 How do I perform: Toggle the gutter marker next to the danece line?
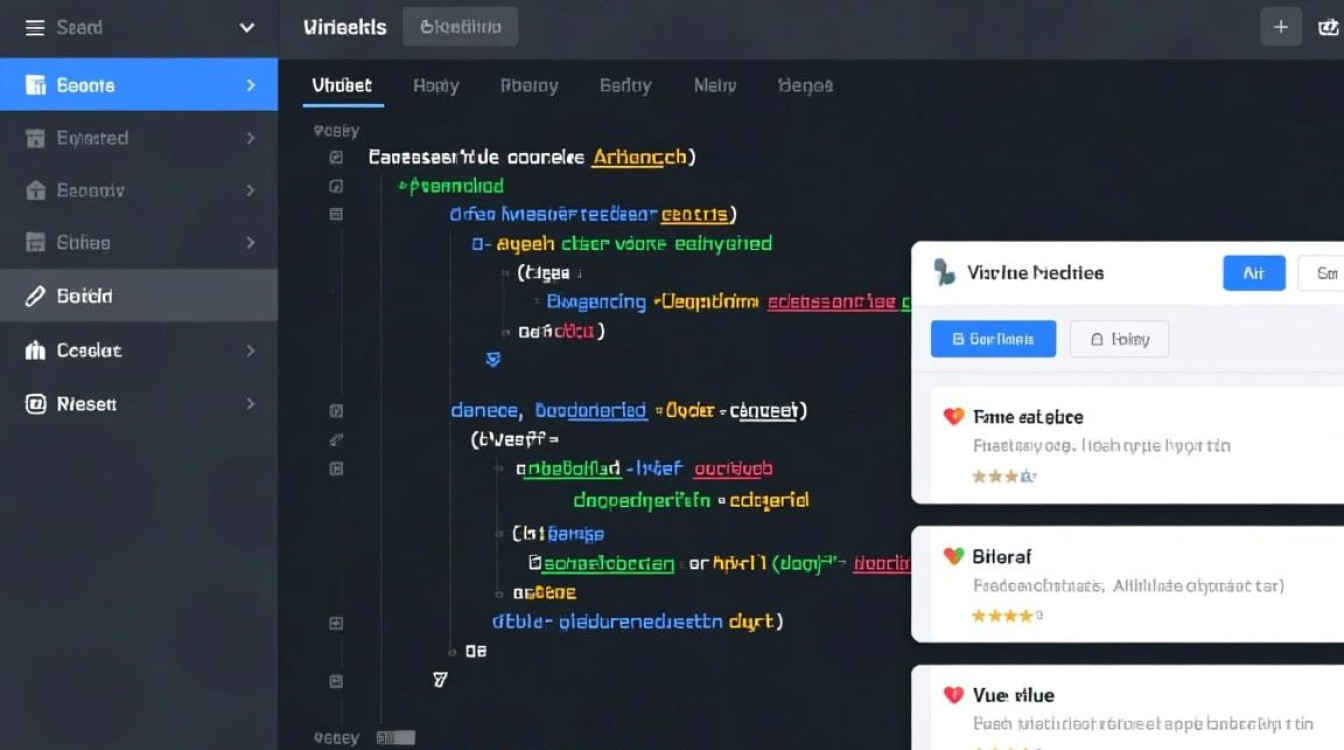tap(335, 410)
